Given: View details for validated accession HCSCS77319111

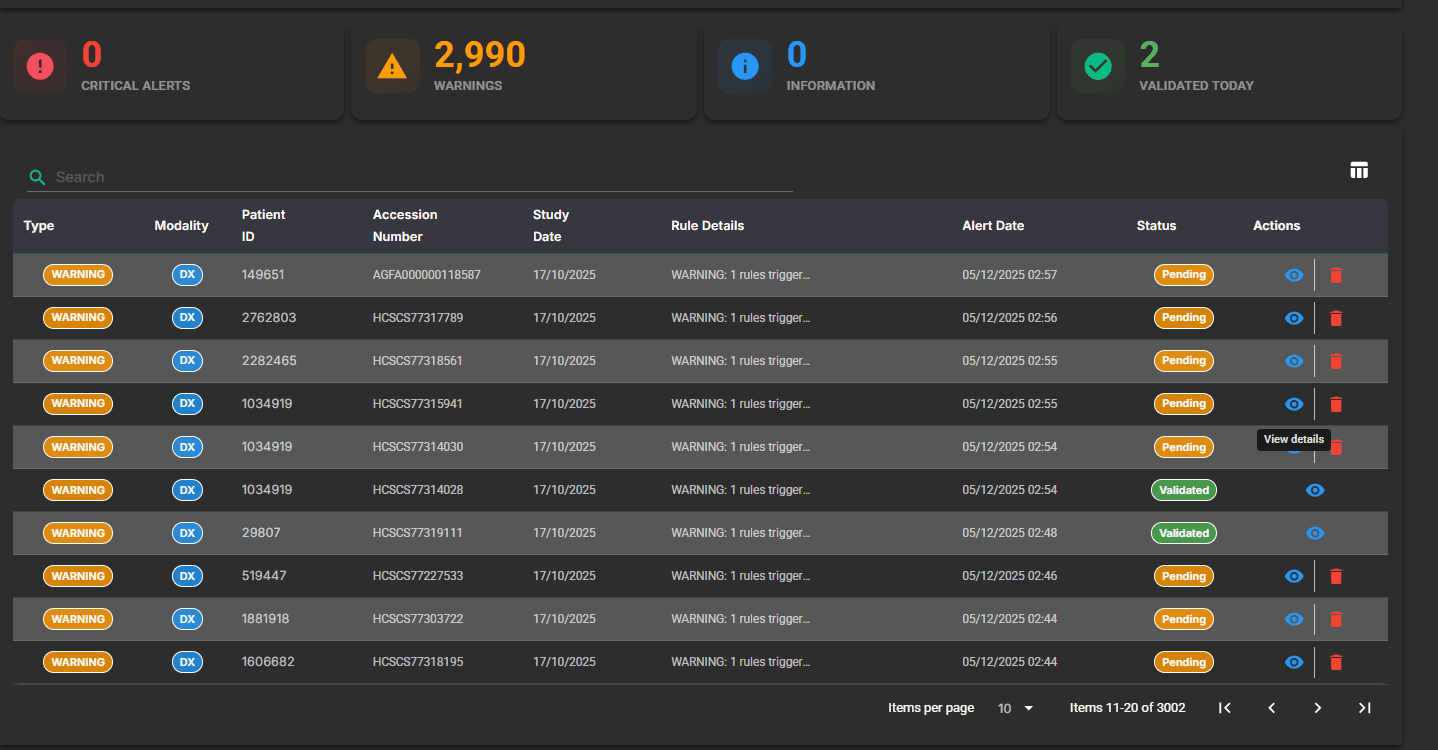Looking at the screenshot, I should click(x=1315, y=533).
